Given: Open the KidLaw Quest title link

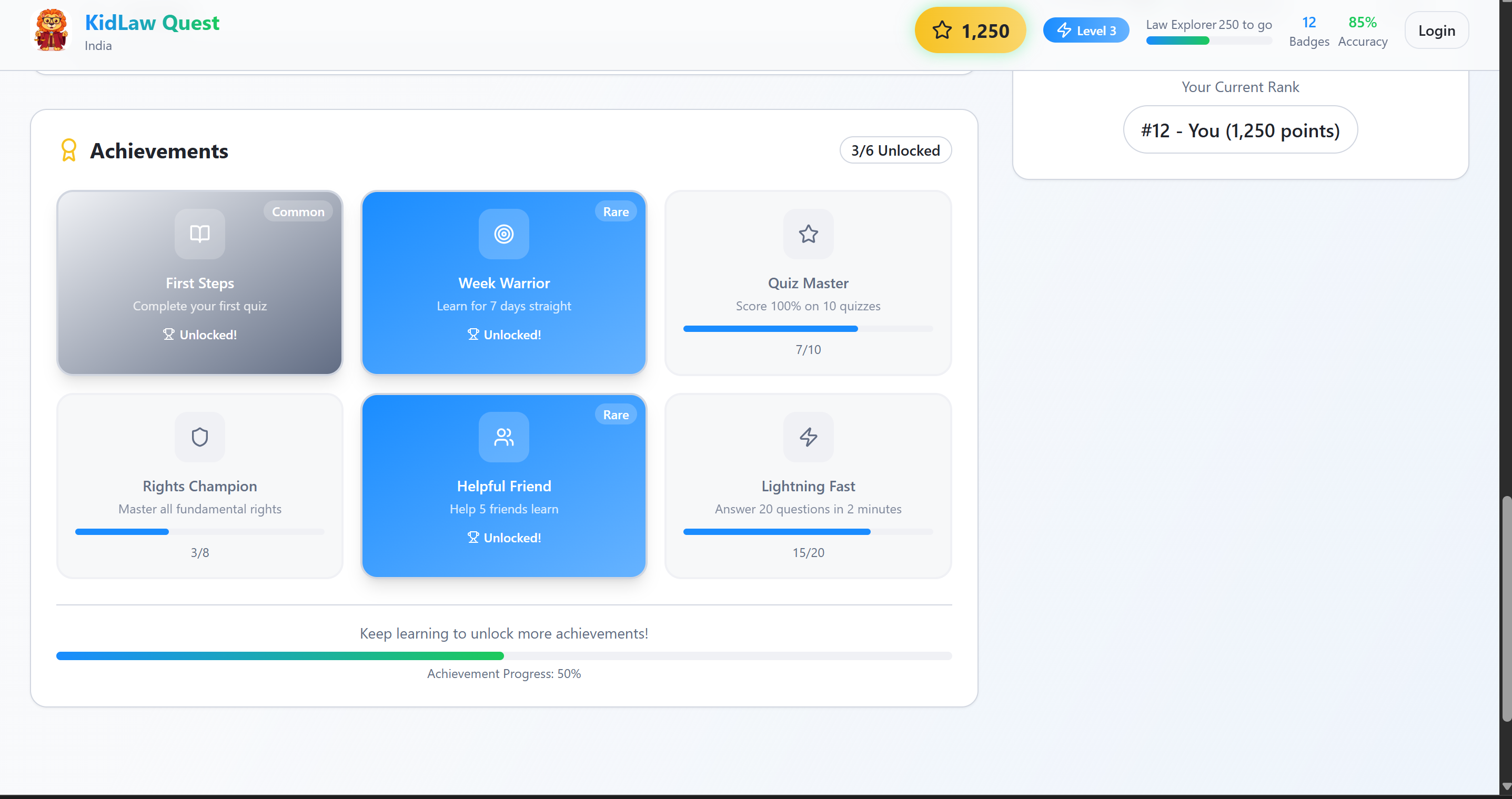Looking at the screenshot, I should click(152, 22).
